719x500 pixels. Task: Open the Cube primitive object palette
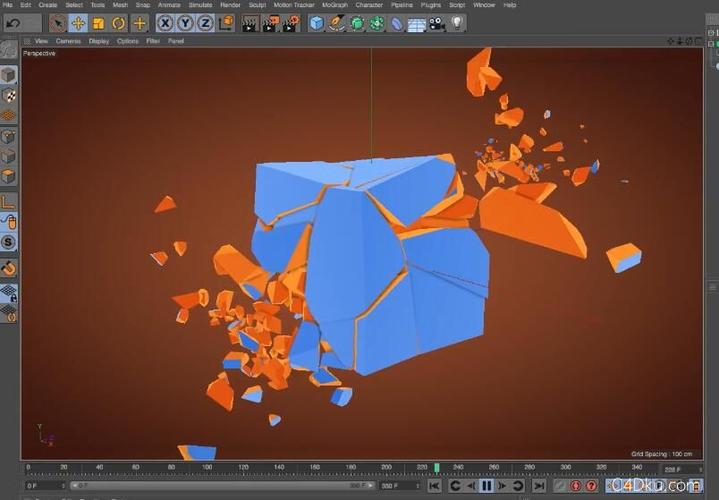click(316, 23)
